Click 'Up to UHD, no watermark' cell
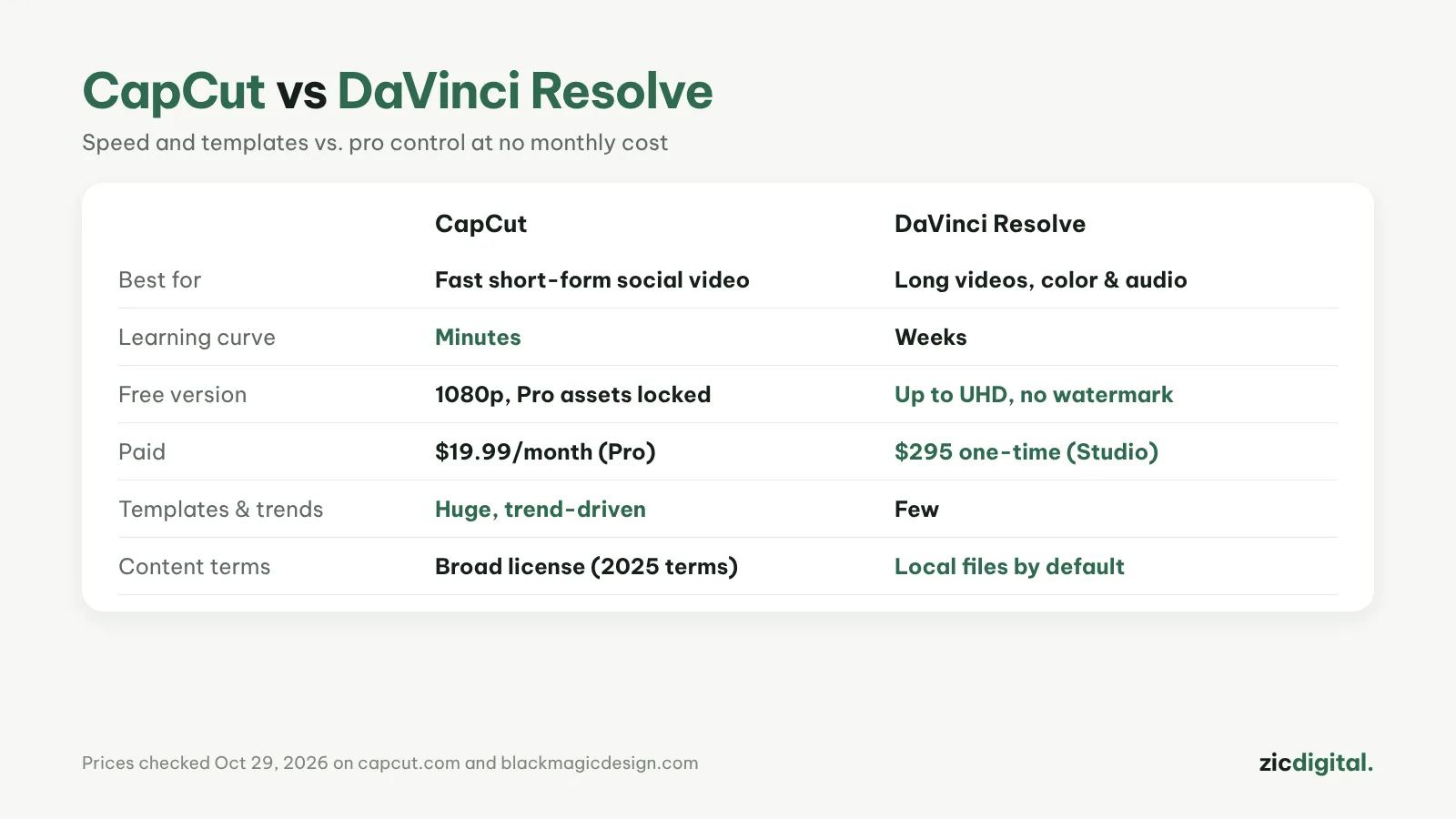 coord(1034,395)
